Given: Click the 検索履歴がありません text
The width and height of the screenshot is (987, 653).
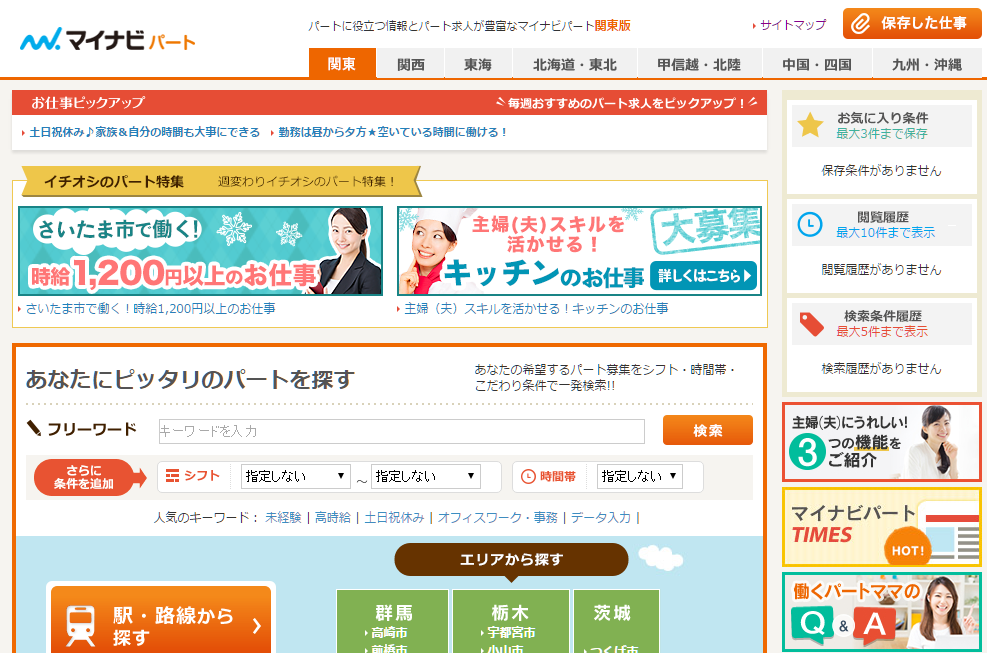Looking at the screenshot, I should [x=881, y=368].
